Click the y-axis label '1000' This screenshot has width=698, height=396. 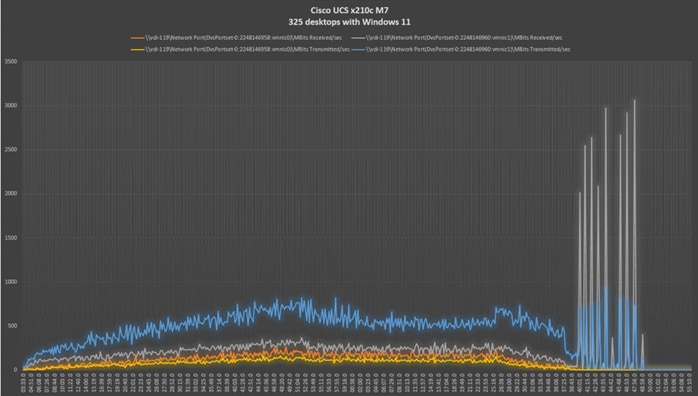pos(12,282)
